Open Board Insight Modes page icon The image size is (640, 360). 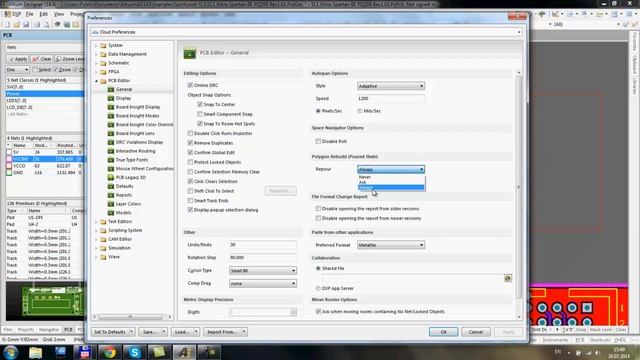click(111, 116)
